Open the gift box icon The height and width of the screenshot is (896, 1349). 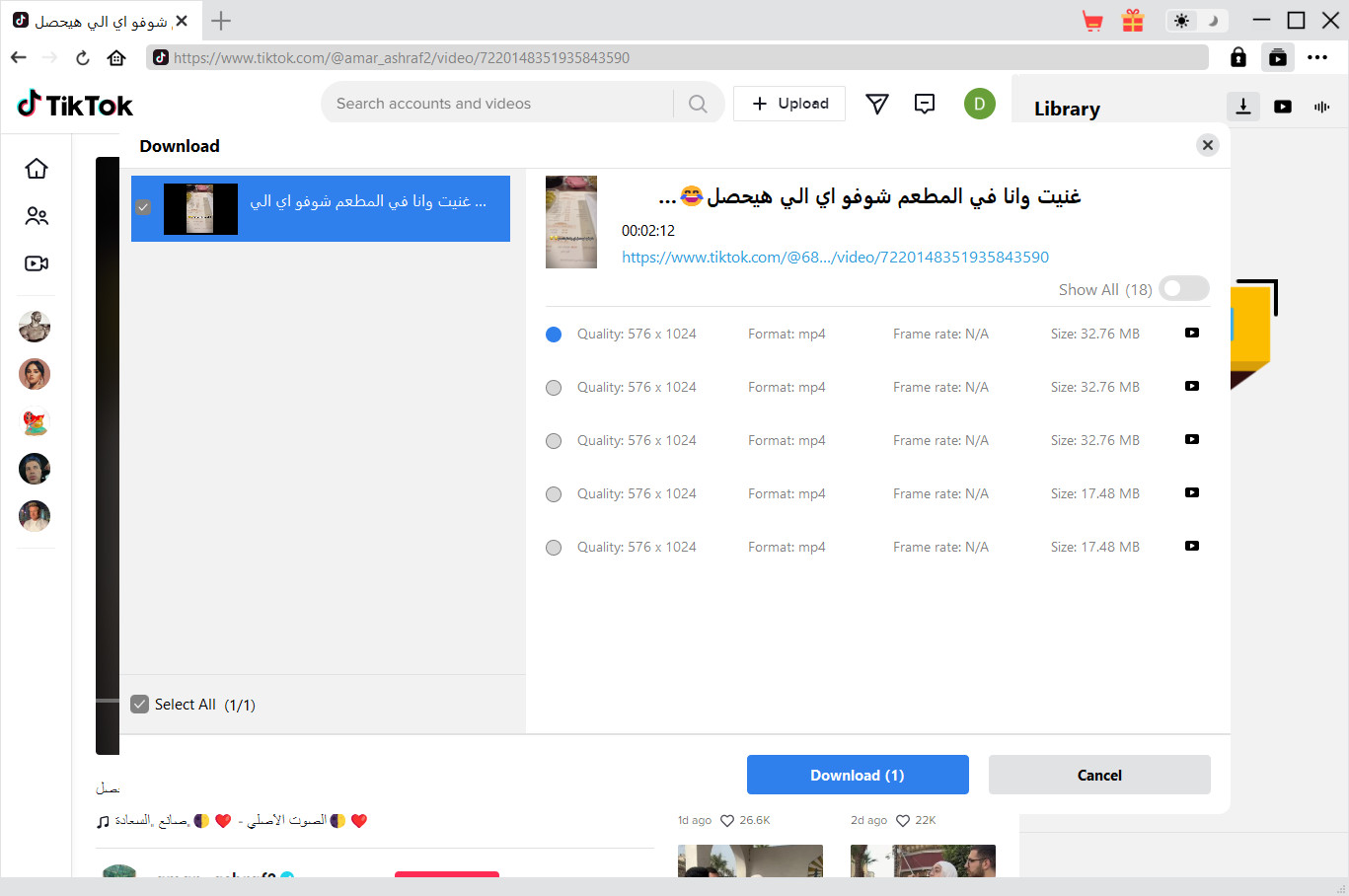point(1133,21)
